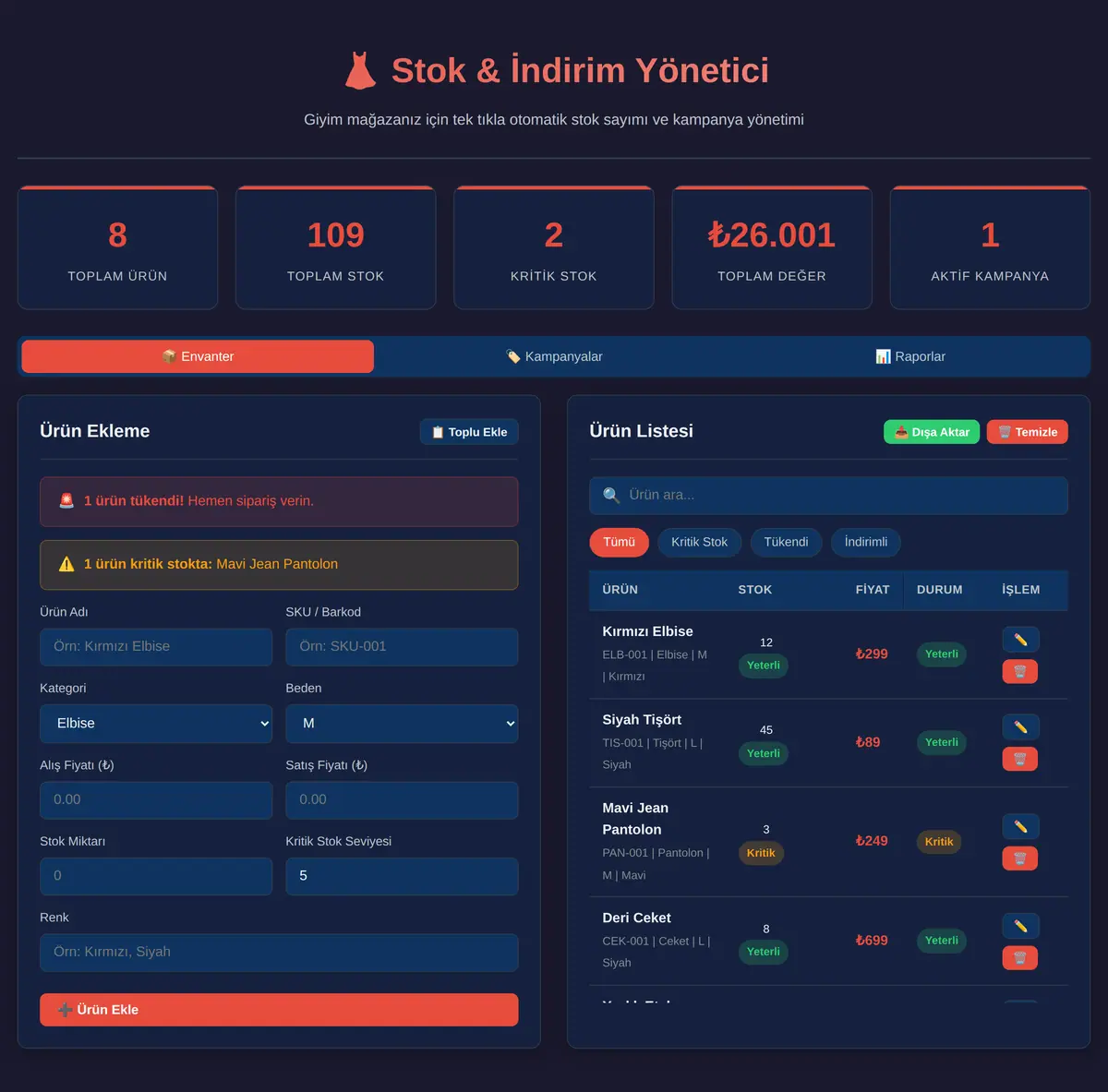The width and height of the screenshot is (1108, 1092).
Task: Select the Satış Fiyatı input
Action: click(402, 800)
